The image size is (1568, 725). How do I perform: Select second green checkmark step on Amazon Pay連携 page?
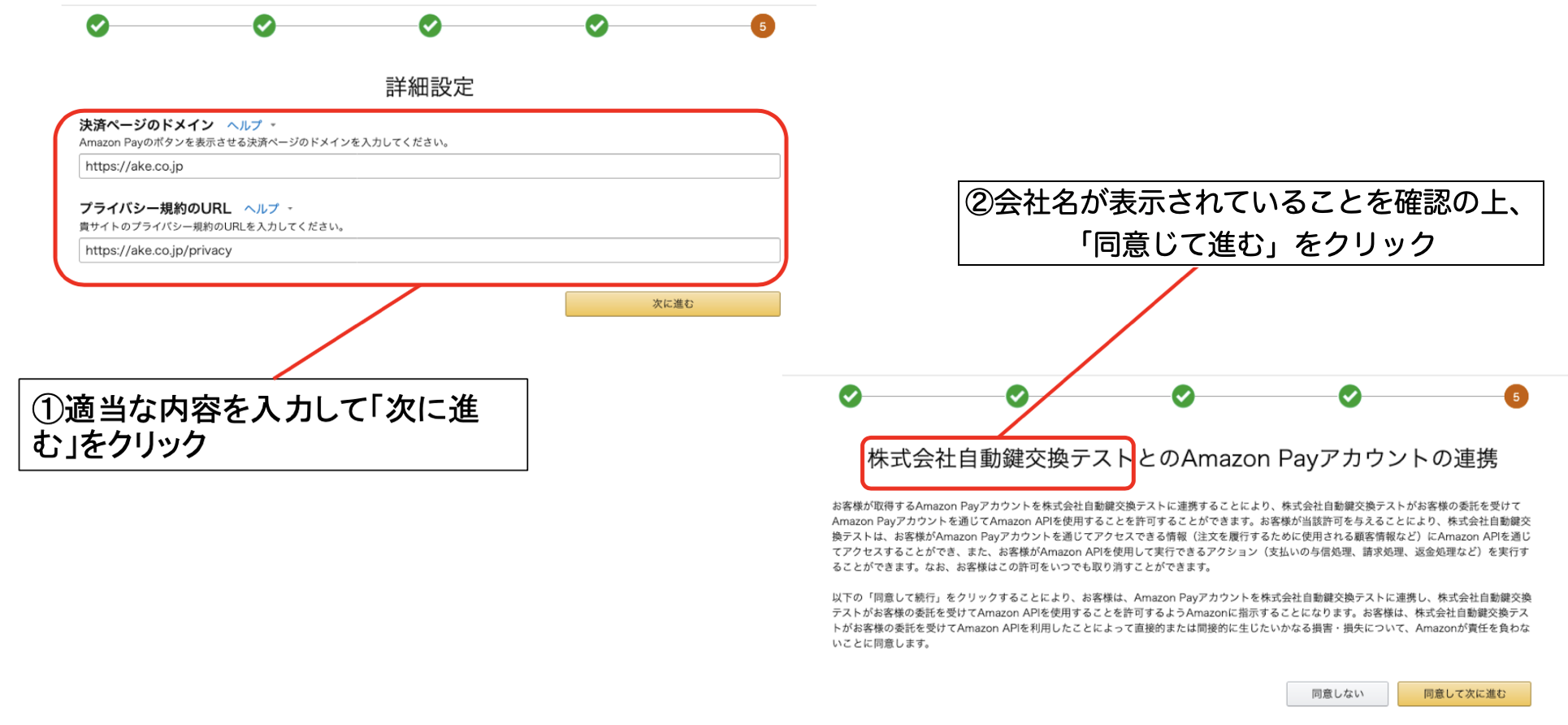(x=1017, y=396)
